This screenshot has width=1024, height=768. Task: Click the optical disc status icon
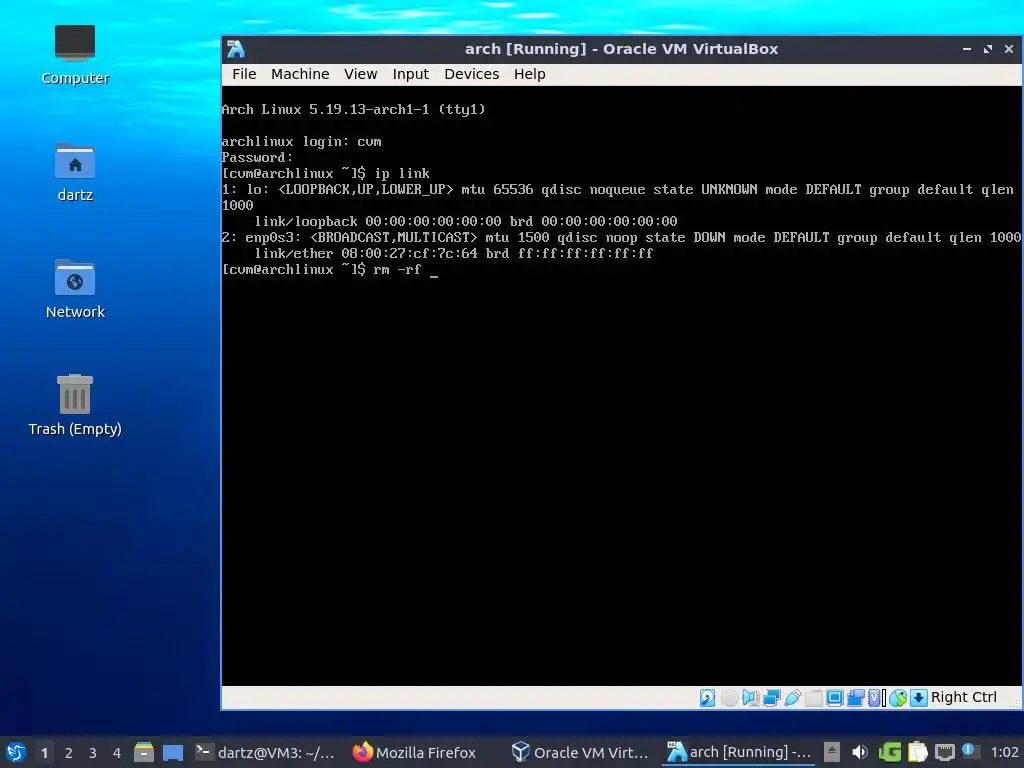tap(729, 697)
